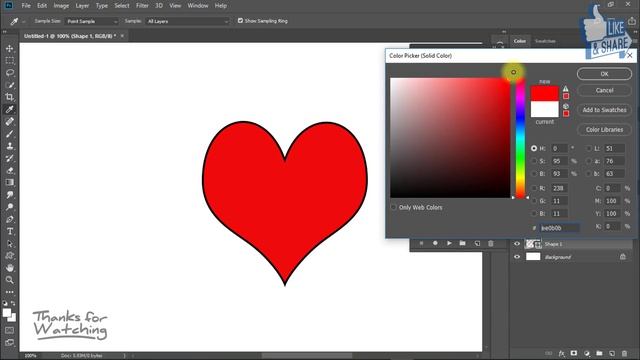Select the Eyedropper tool in toolbar
The height and width of the screenshot is (360, 640).
coord(9,109)
